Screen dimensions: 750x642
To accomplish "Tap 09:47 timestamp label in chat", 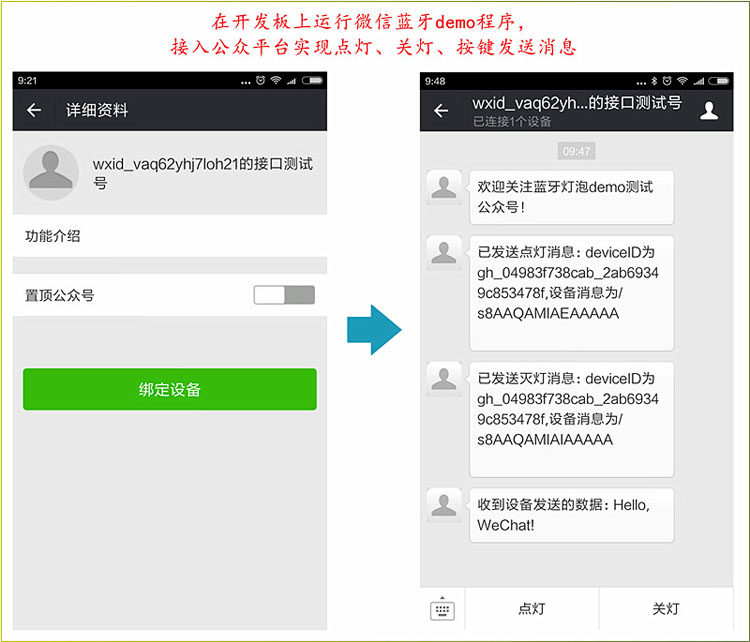I will point(576,151).
